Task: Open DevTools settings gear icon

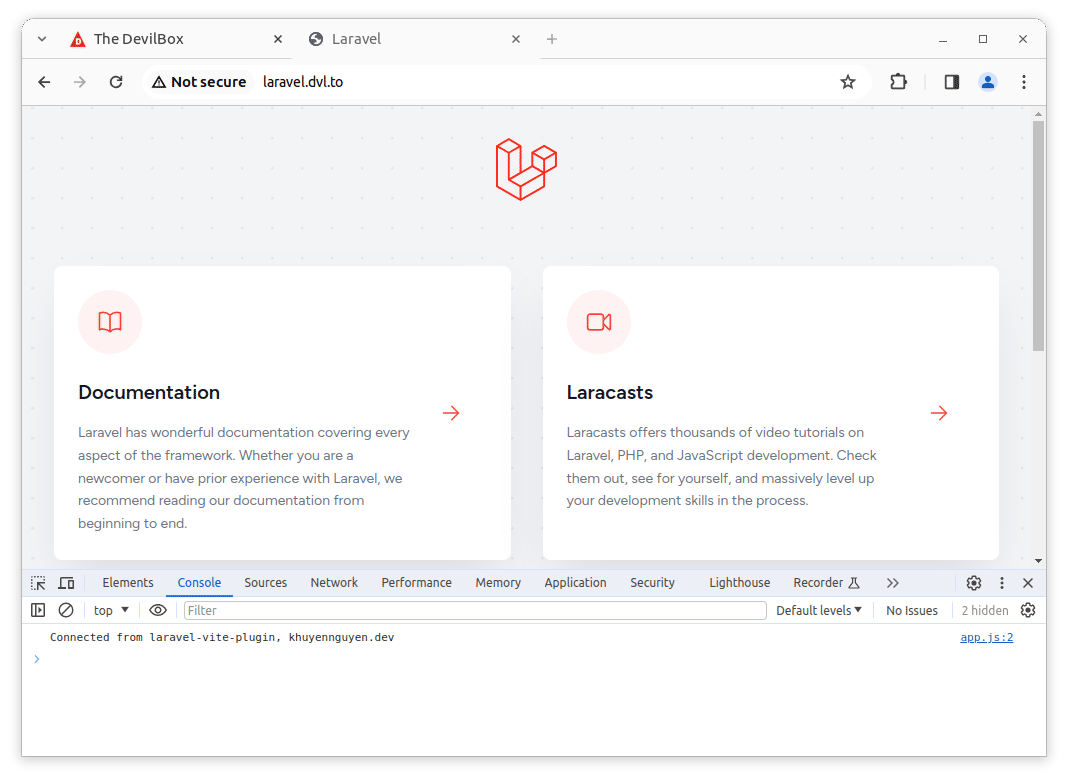Action: (x=973, y=583)
